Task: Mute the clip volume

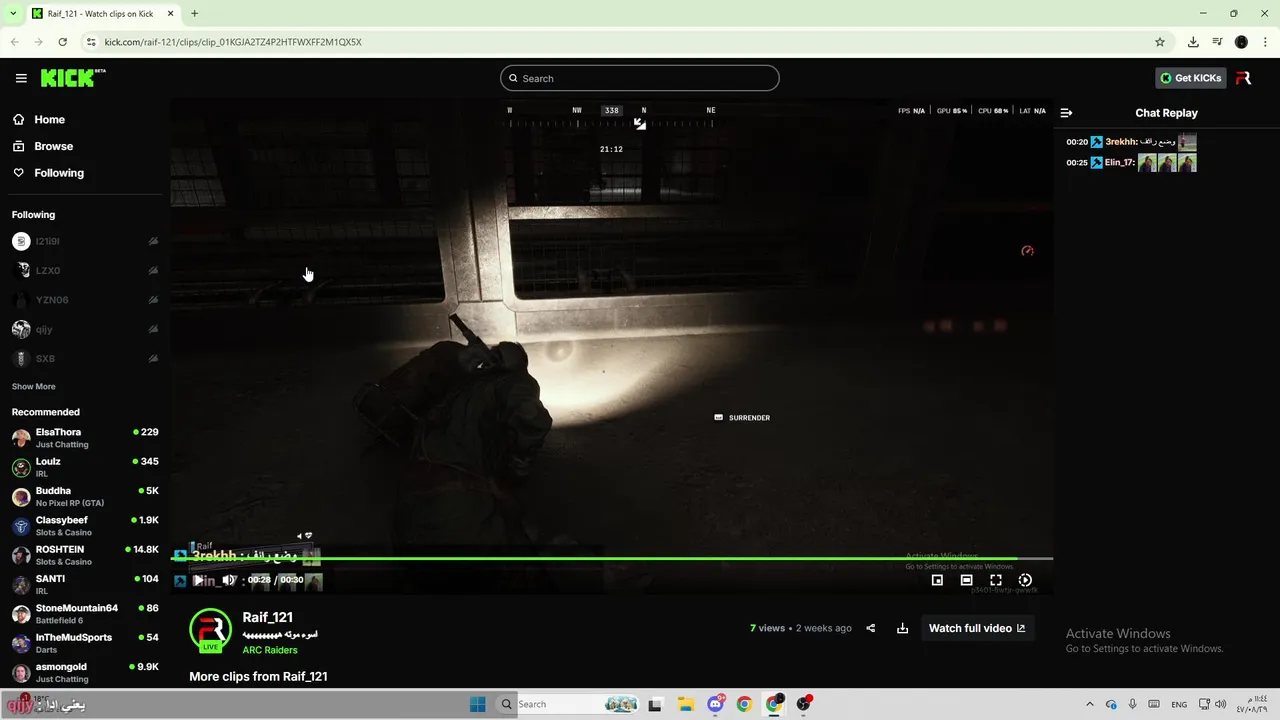Action: [228, 580]
